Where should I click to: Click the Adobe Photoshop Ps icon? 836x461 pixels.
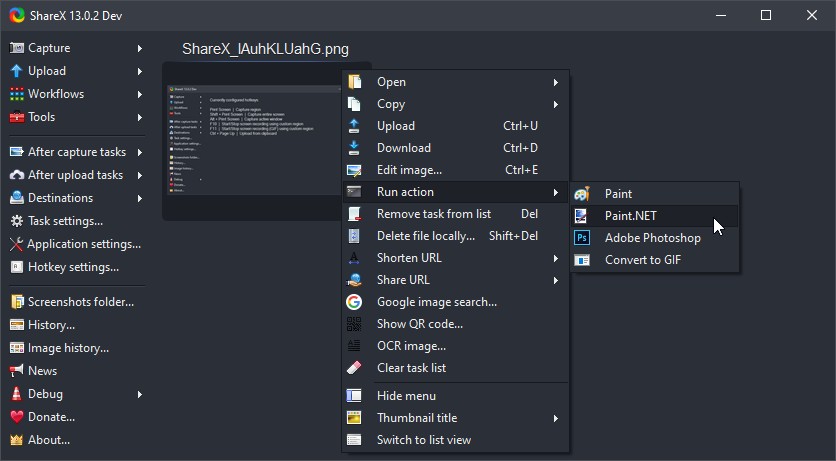[582, 238]
